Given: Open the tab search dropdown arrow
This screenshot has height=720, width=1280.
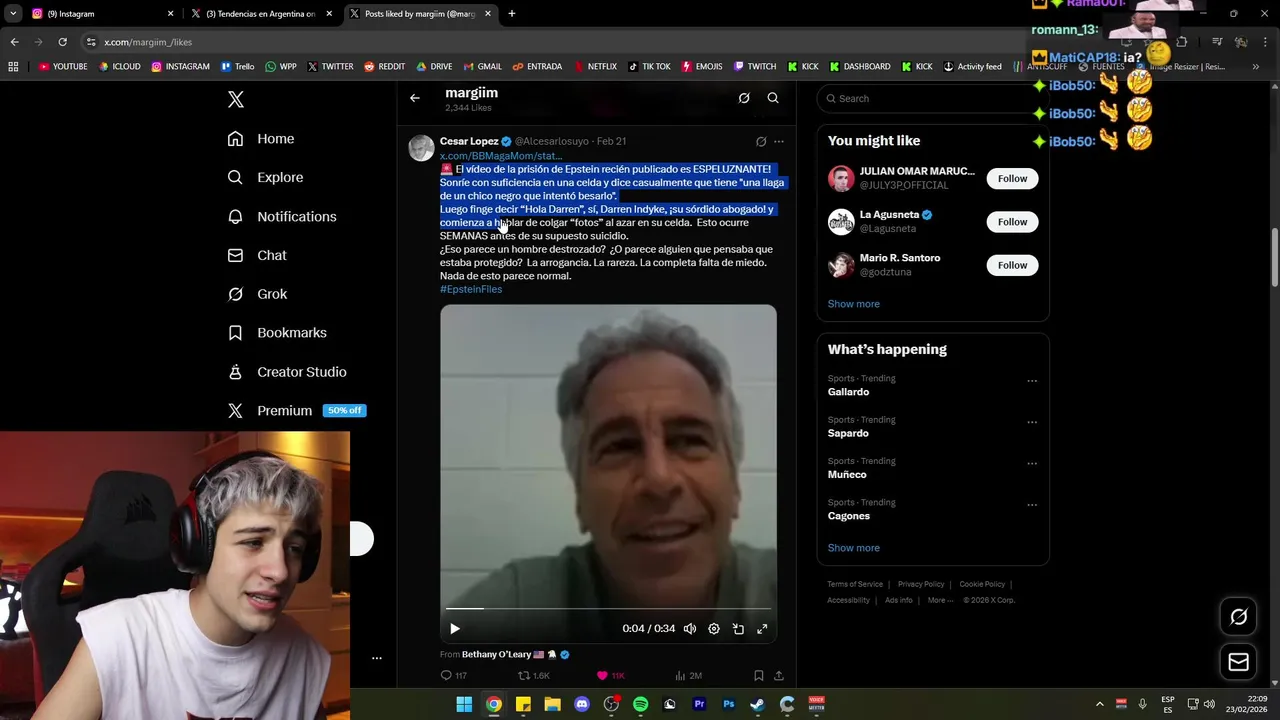Looking at the screenshot, I should click(12, 14).
